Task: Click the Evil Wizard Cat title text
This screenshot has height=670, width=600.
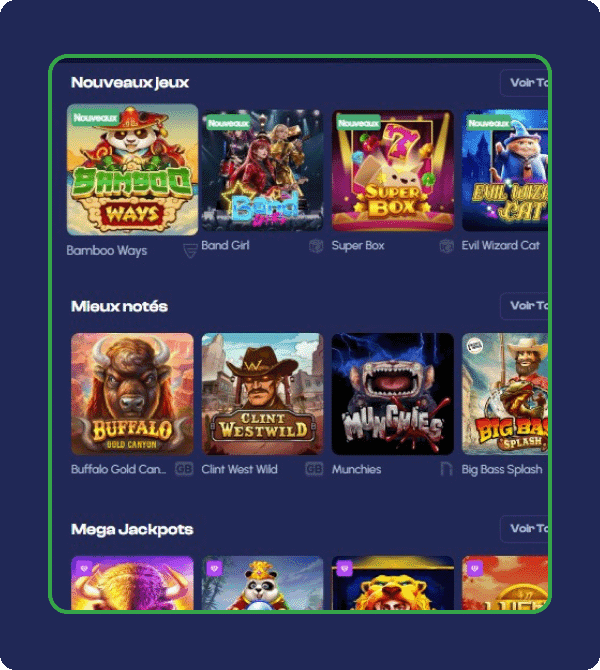Action: [500, 245]
